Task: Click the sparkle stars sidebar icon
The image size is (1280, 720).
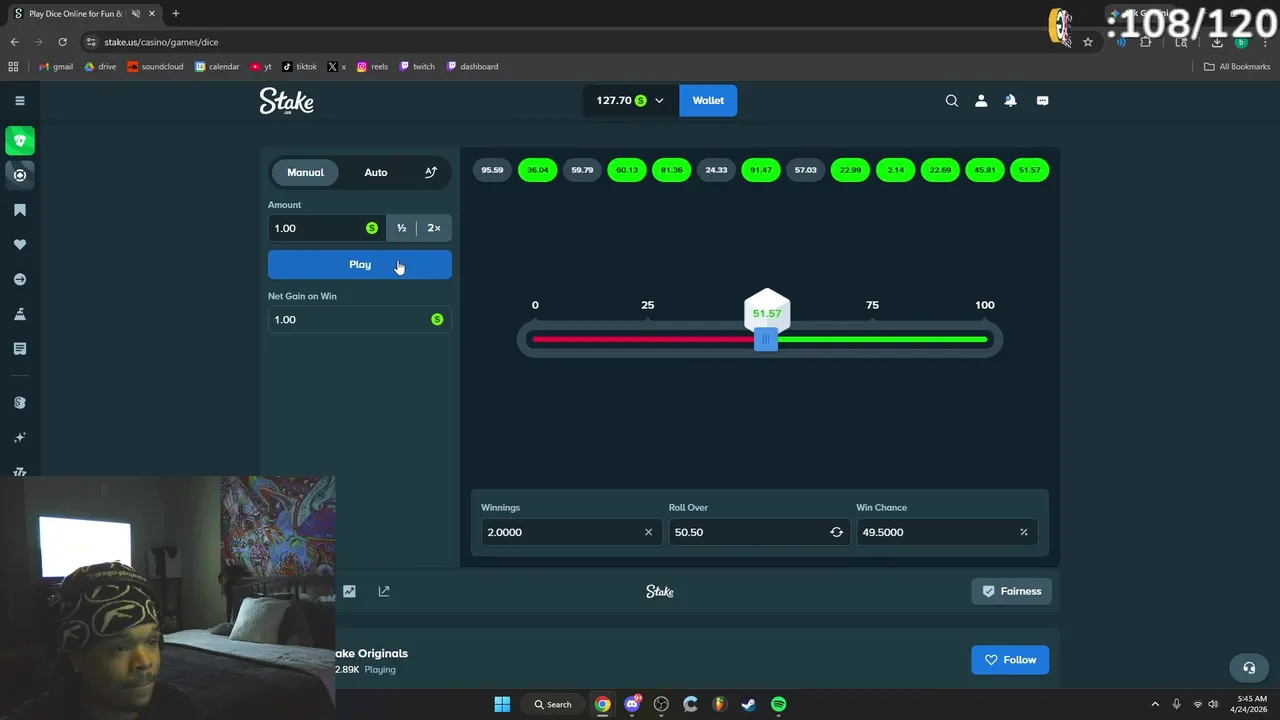Action: pyautogui.click(x=19, y=437)
